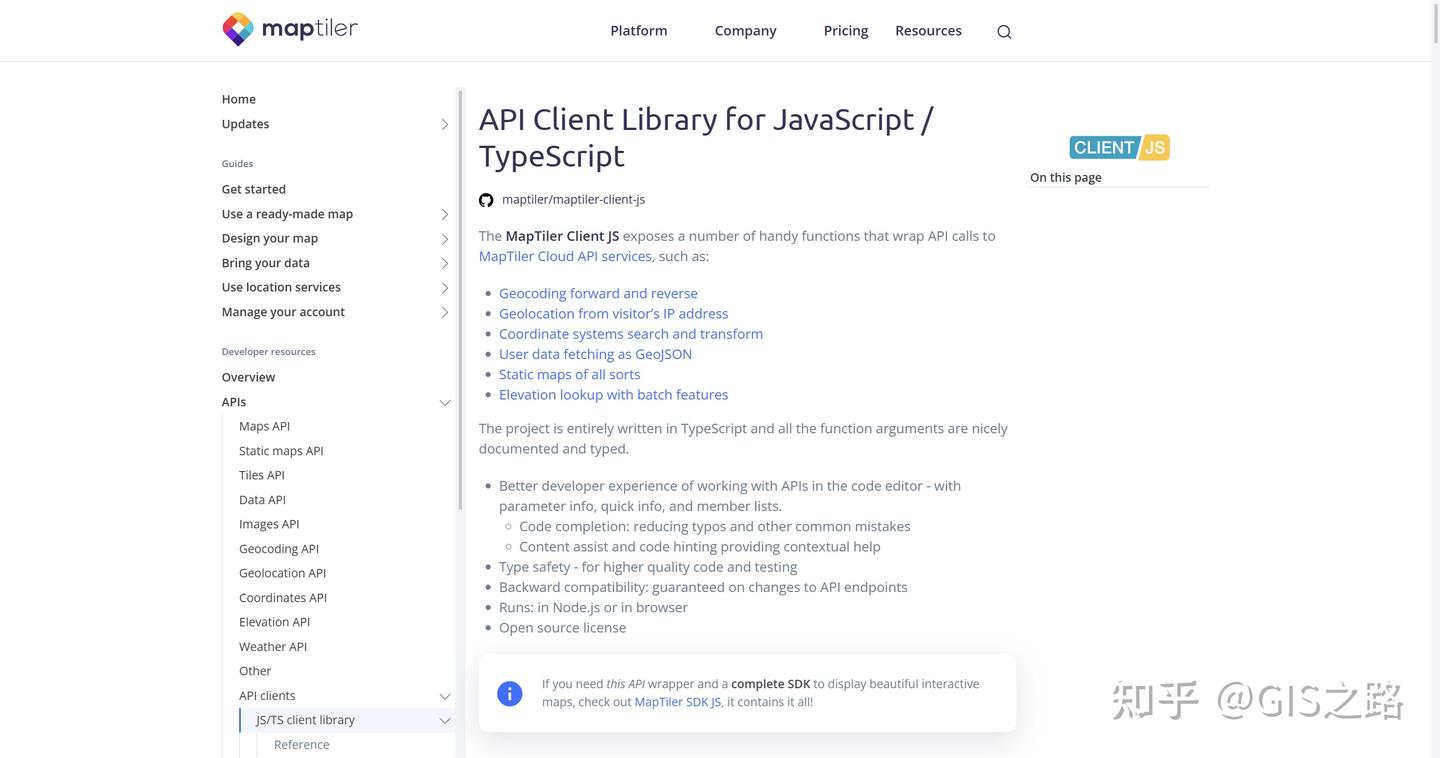Click the MapTiler logo in the header

click(x=290, y=30)
